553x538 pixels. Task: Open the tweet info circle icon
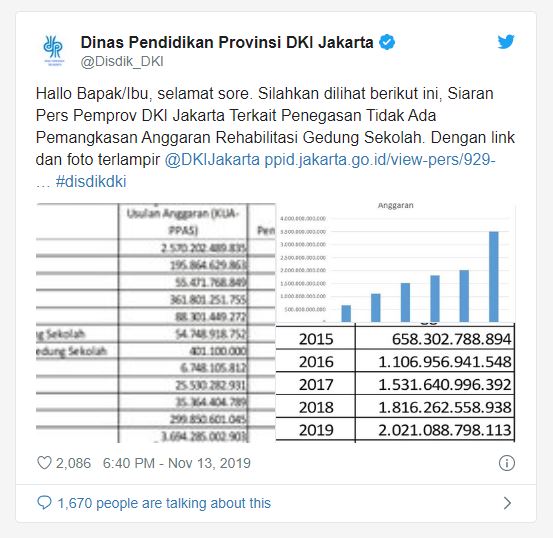pyautogui.click(x=507, y=463)
